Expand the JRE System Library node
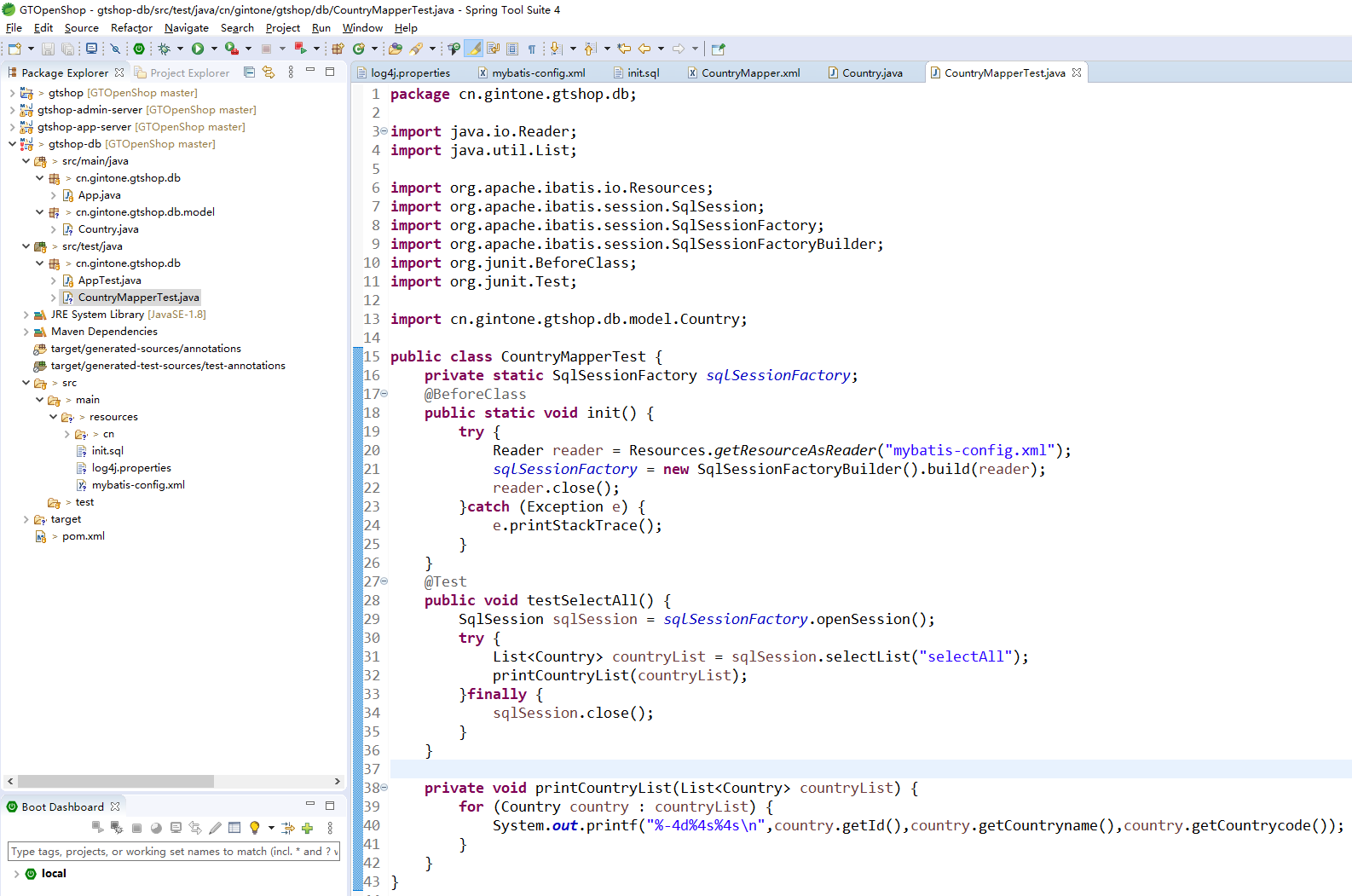 (26, 315)
